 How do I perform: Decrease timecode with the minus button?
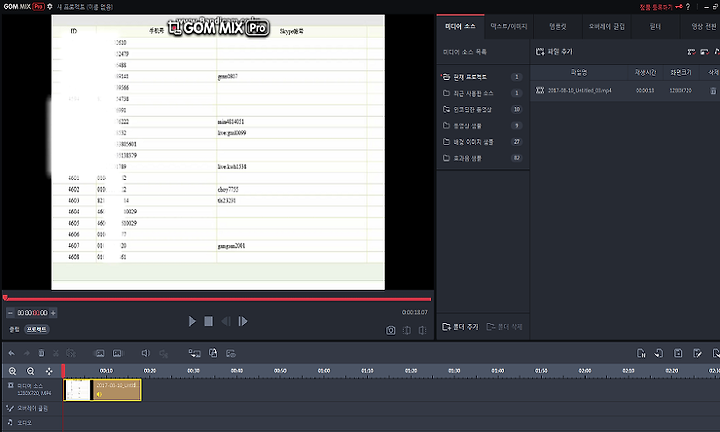[10, 313]
